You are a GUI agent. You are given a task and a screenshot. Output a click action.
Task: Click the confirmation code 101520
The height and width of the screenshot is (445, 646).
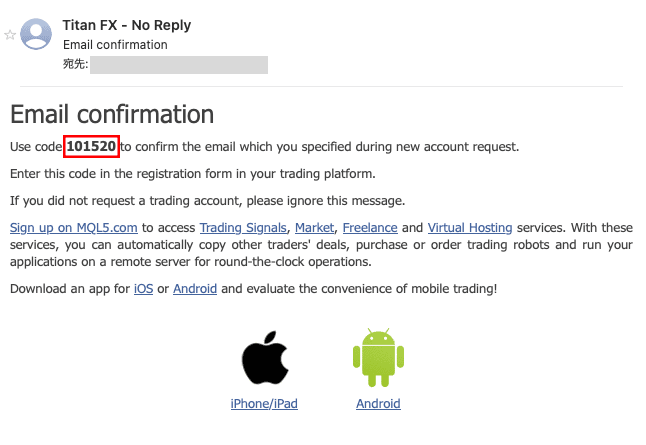pyautogui.click(x=92, y=147)
